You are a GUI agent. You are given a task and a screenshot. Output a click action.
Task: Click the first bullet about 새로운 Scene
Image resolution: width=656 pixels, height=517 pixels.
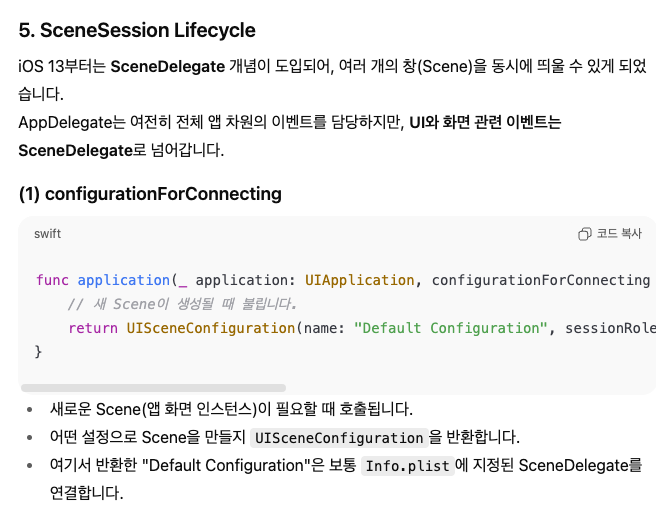(230, 409)
